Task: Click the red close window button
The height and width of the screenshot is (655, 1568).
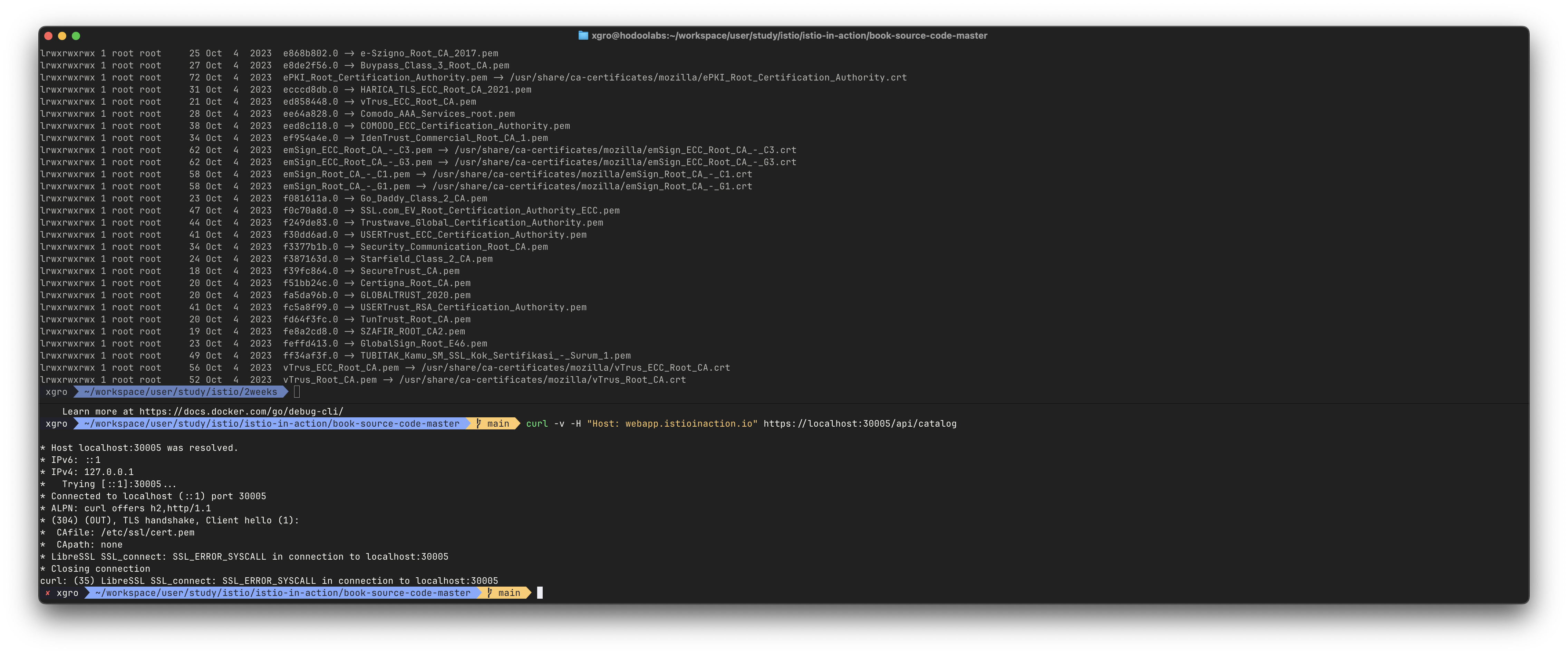Action: click(49, 36)
